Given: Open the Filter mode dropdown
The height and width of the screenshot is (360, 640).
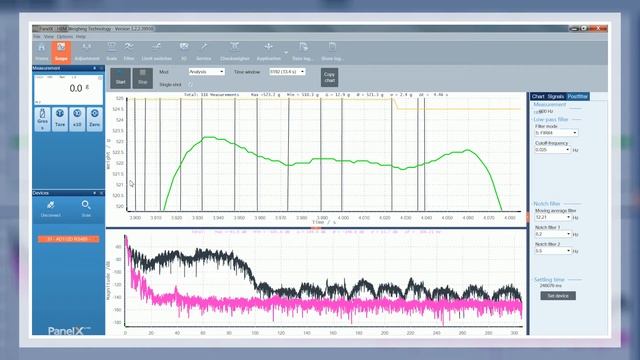Looking at the screenshot, I should point(556,133).
